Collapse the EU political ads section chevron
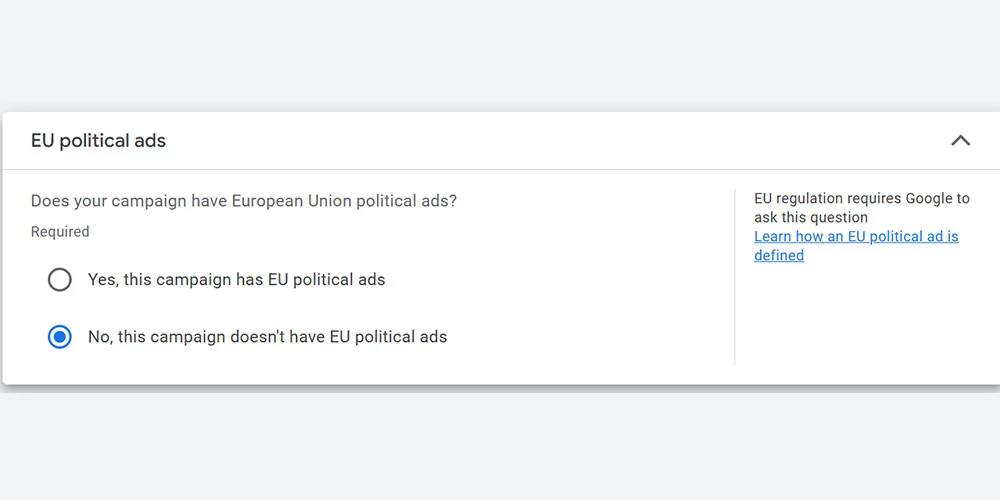The width and height of the screenshot is (1000, 500). pos(960,141)
